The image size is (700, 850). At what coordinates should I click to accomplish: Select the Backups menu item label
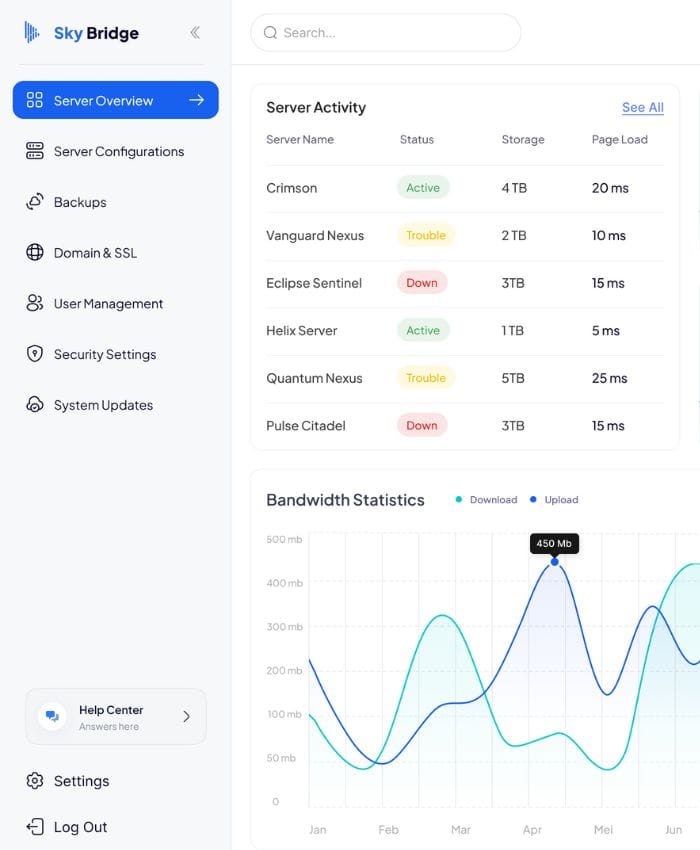pyautogui.click(x=80, y=202)
